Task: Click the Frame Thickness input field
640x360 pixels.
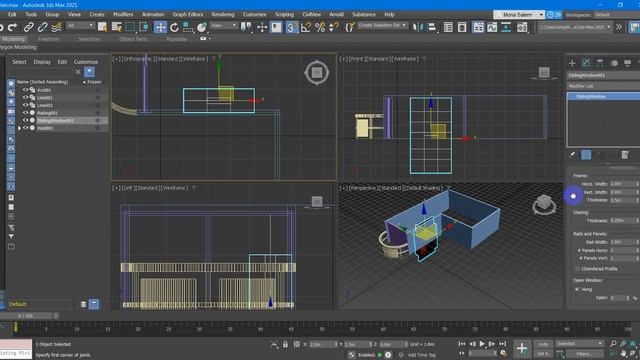Action: pyautogui.click(x=622, y=200)
